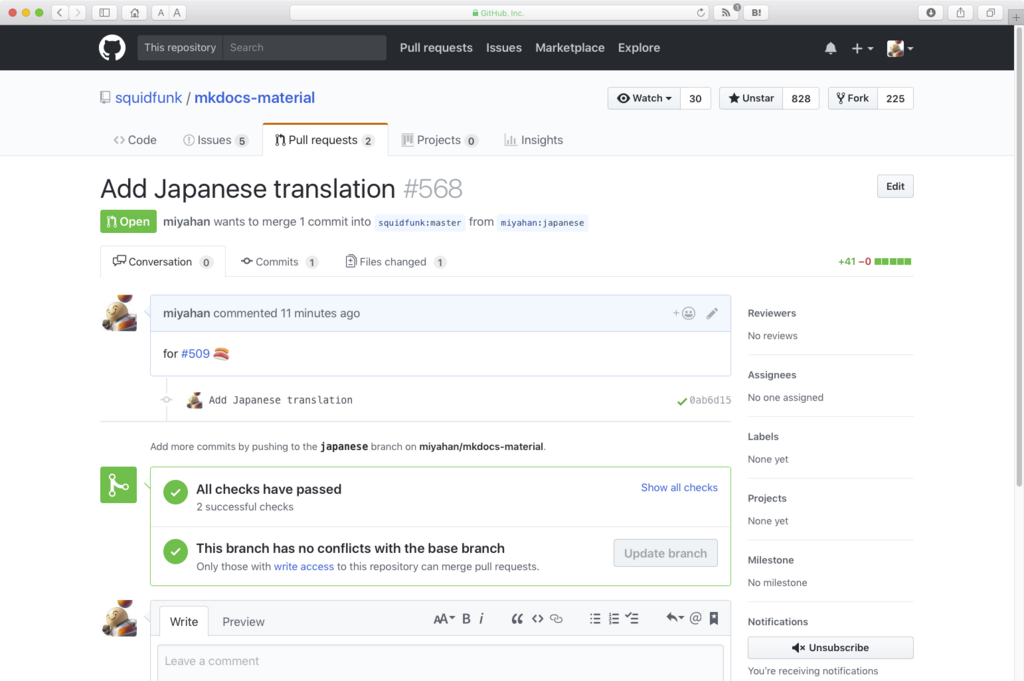Insert code formatting
Viewport: 1024px width, 681px height.
537,618
